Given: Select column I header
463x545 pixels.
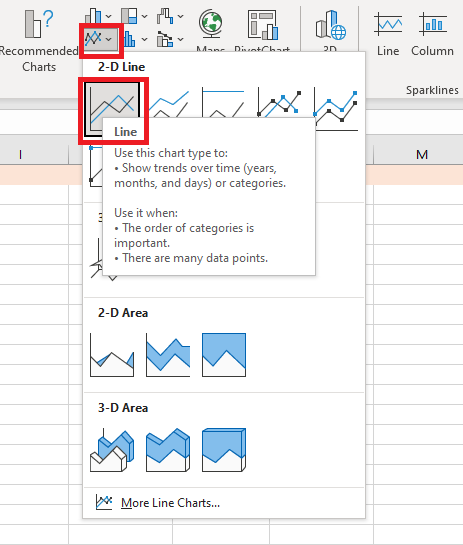Looking at the screenshot, I should tap(34, 155).
